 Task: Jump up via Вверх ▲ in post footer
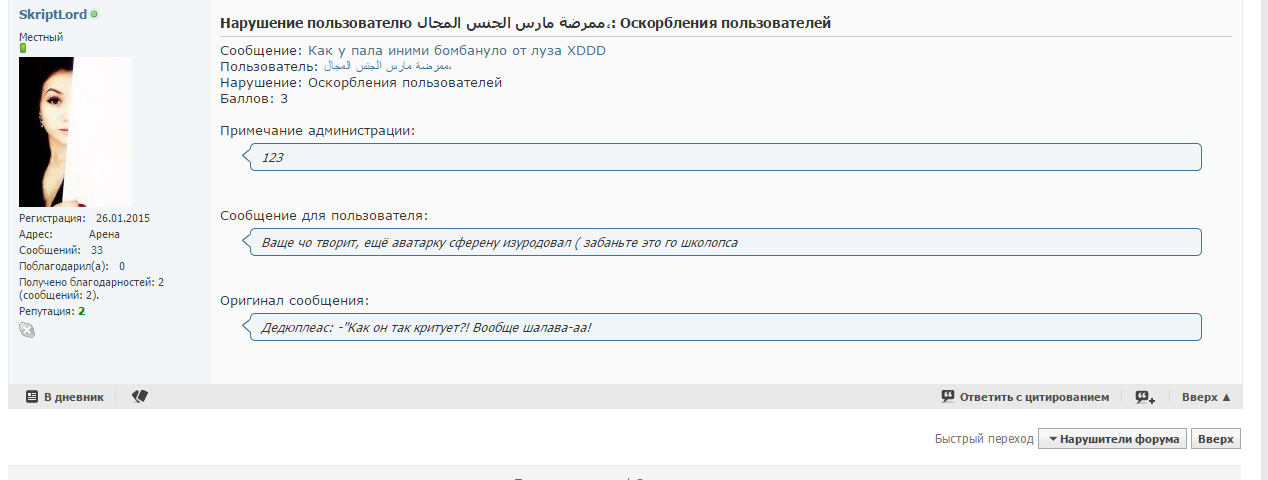coord(1206,397)
